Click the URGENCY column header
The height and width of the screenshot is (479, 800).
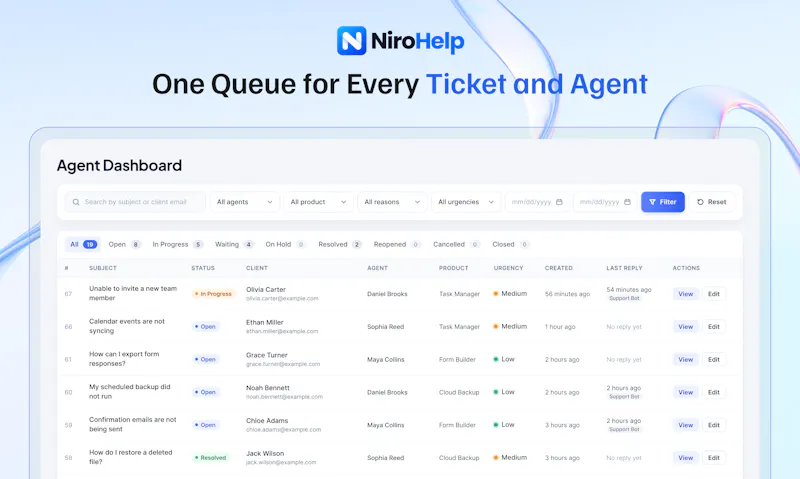coord(508,268)
